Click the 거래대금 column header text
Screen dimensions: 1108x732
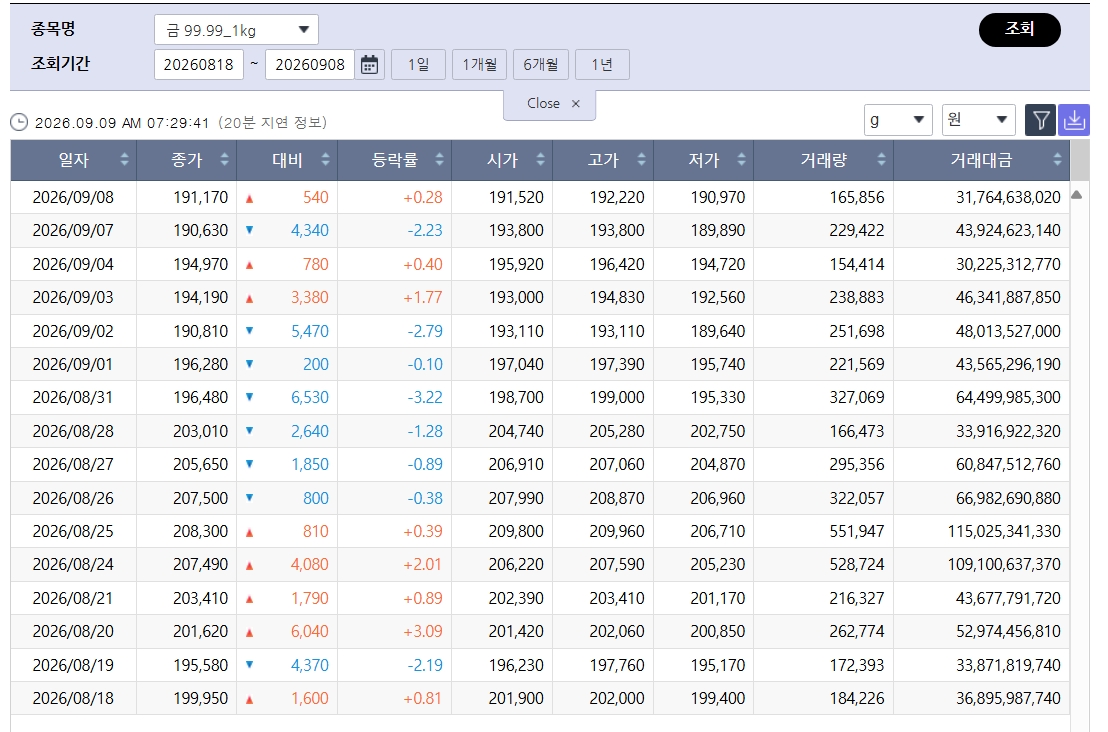tap(981, 160)
